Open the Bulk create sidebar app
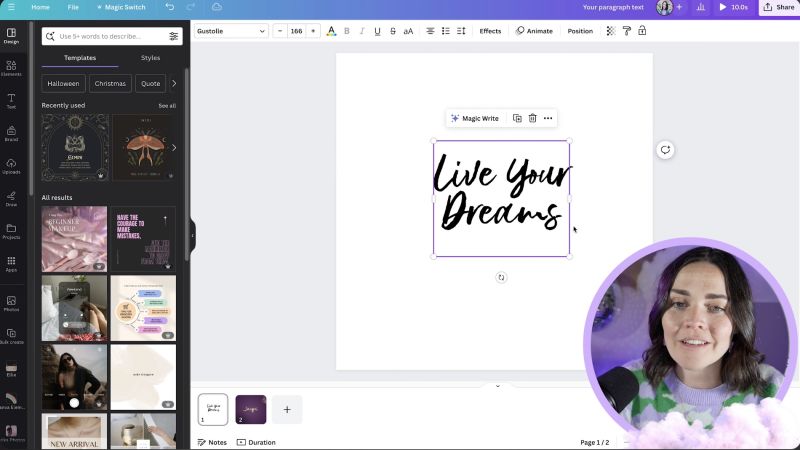 pos(11,336)
